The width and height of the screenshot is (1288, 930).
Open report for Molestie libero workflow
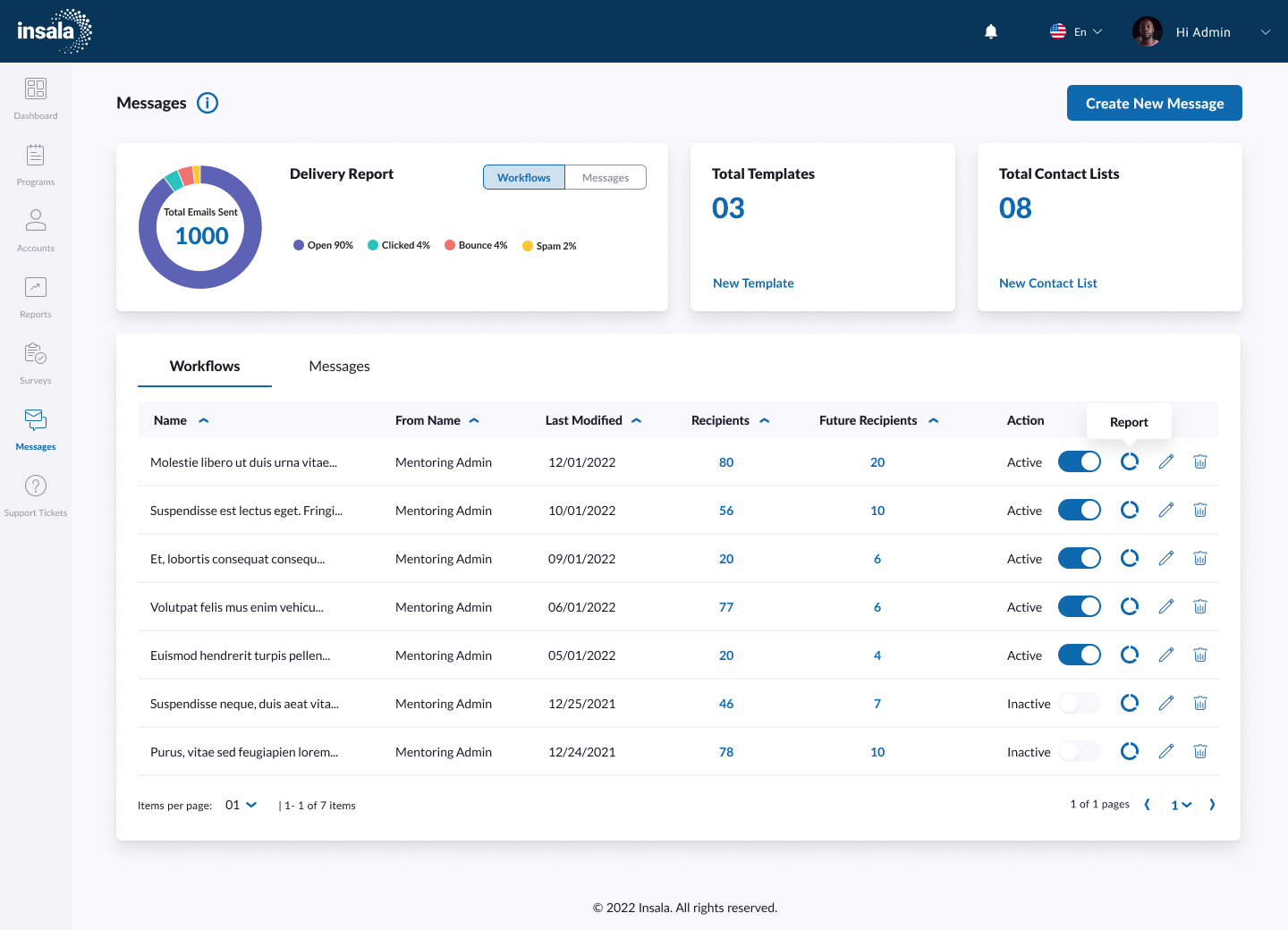coord(1130,461)
